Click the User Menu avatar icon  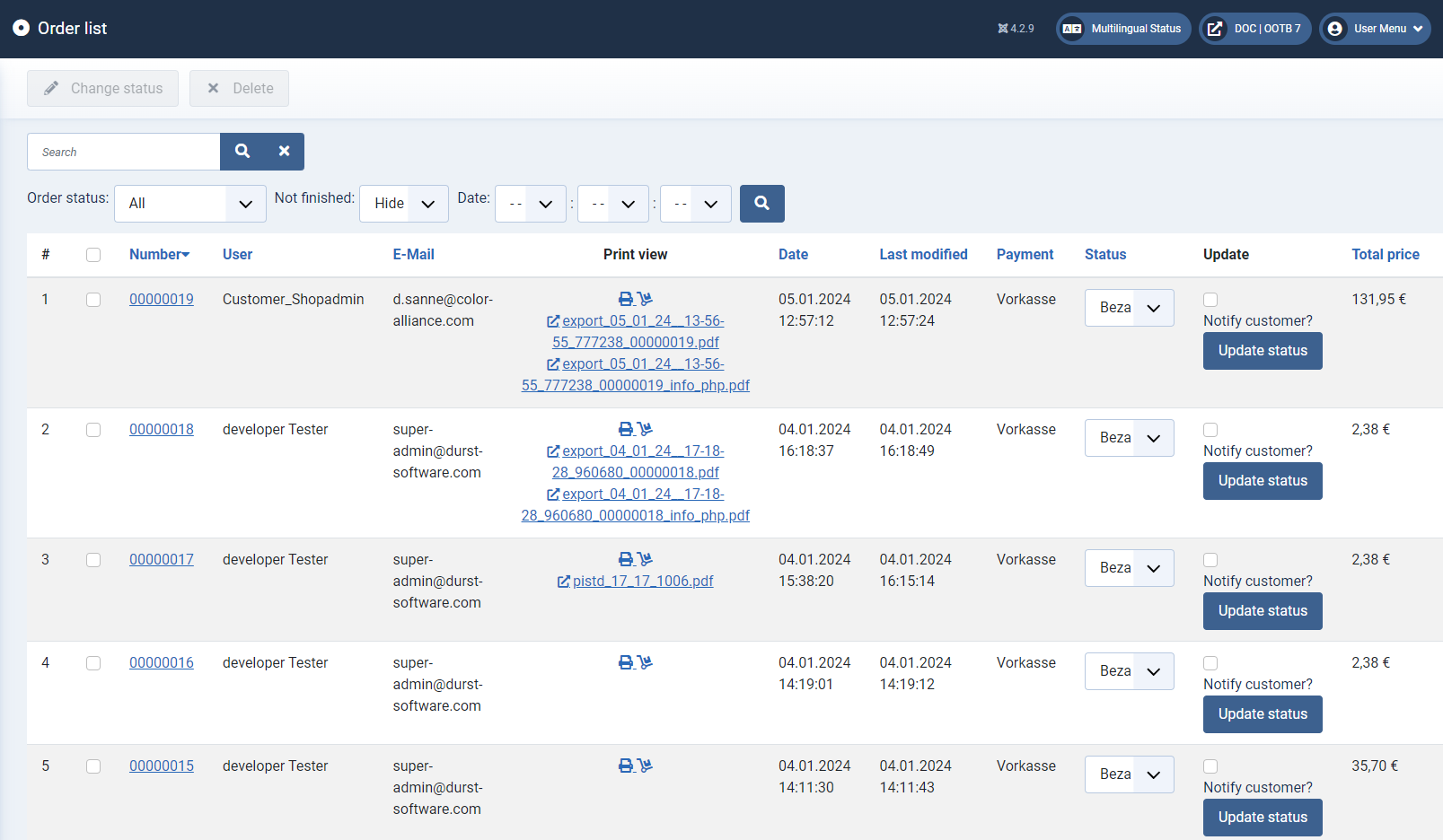coord(1335,29)
